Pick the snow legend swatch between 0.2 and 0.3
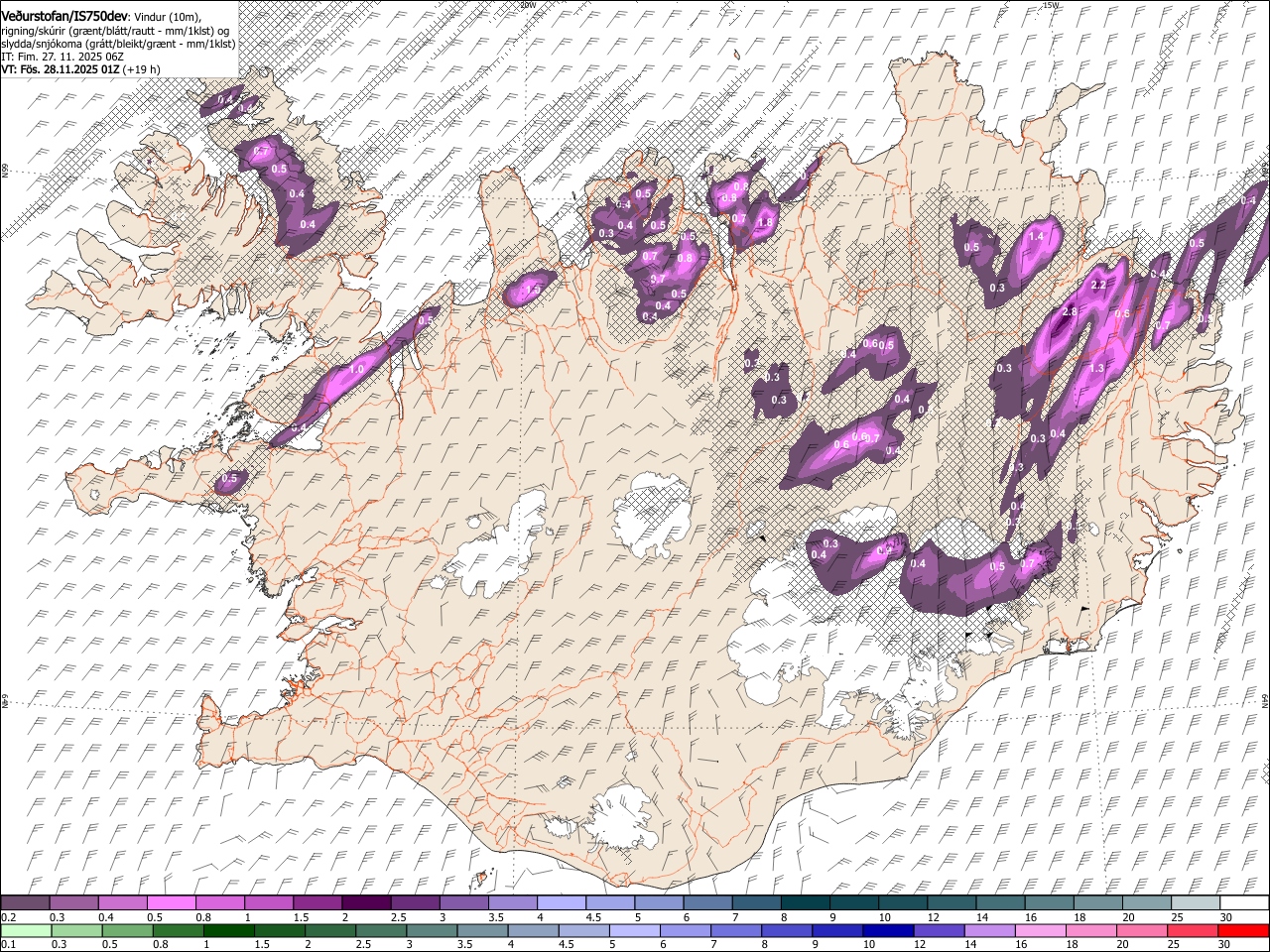The height and width of the screenshot is (952, 1270). pos(25,903)
